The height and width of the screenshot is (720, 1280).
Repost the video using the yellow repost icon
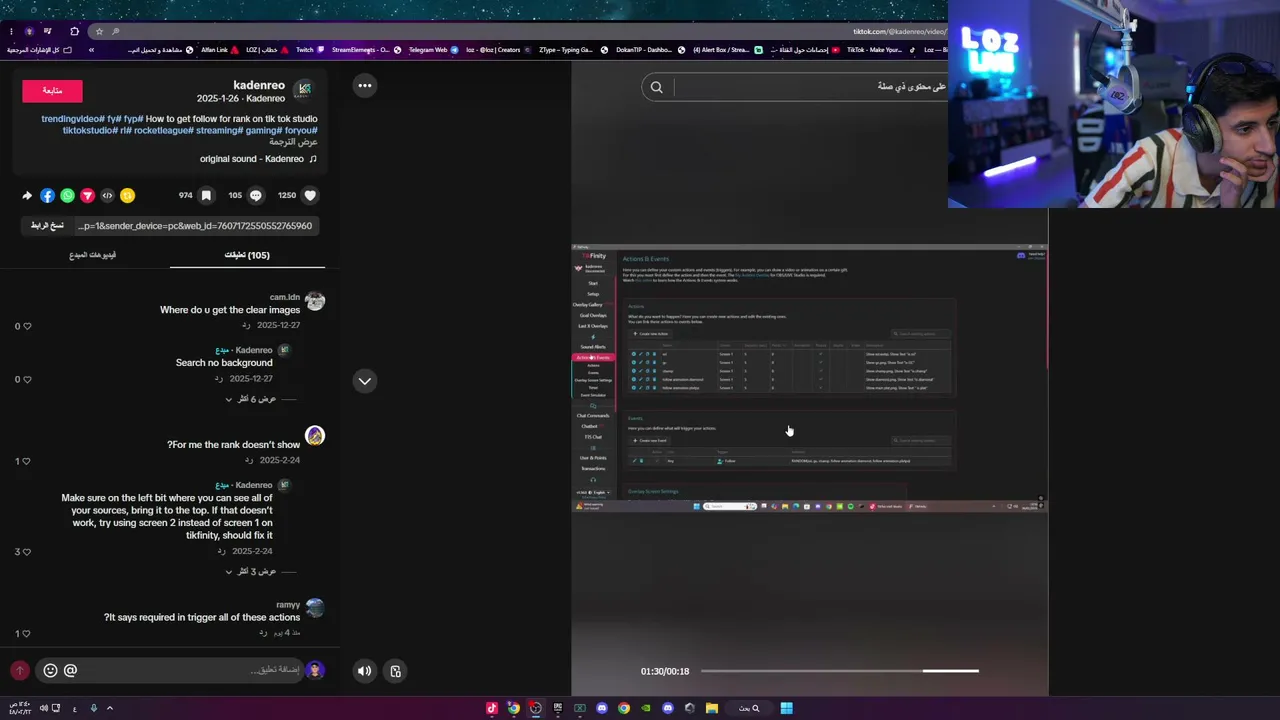127,196
